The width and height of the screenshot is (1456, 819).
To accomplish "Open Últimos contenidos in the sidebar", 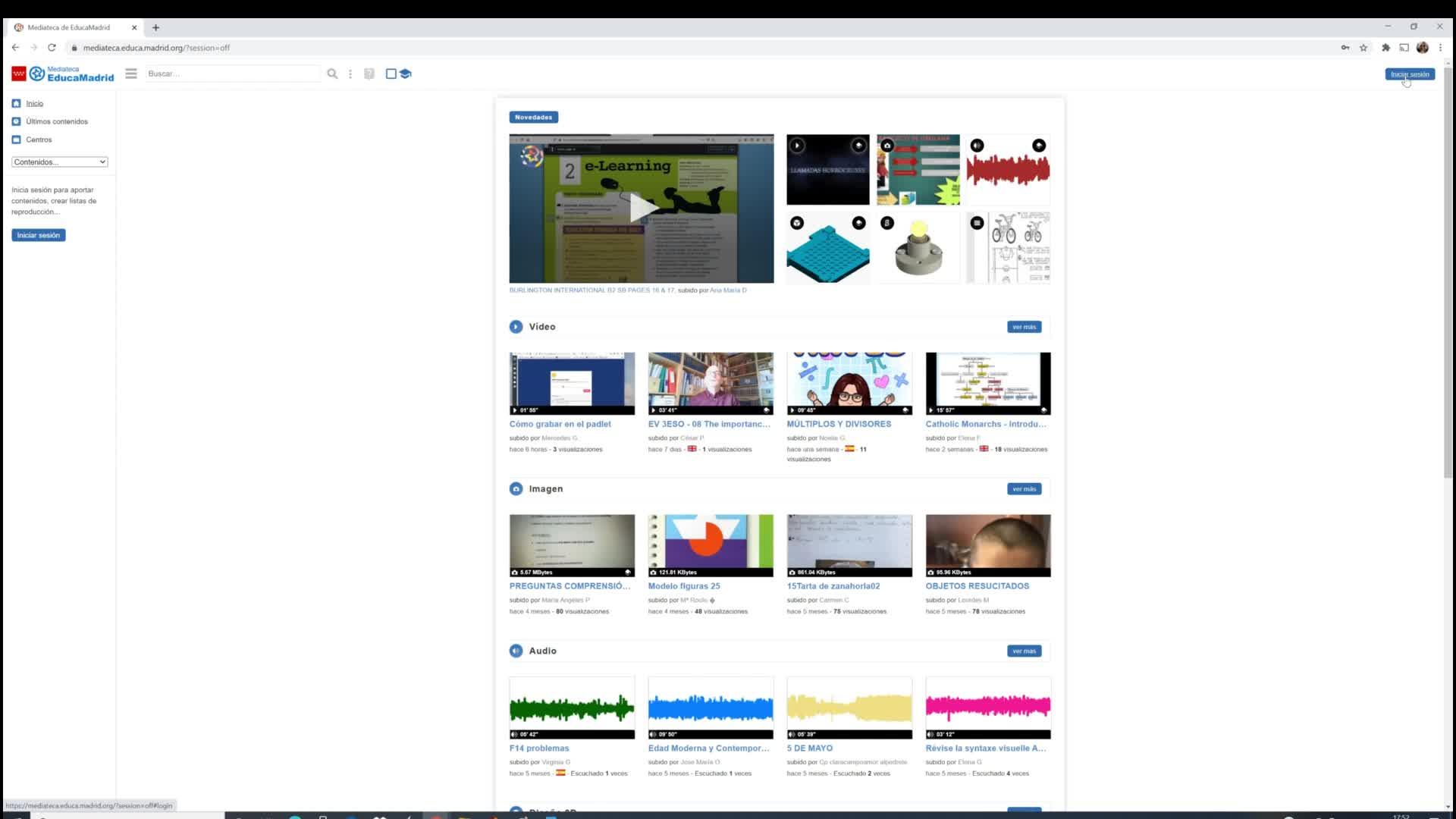I will point(57,121).
